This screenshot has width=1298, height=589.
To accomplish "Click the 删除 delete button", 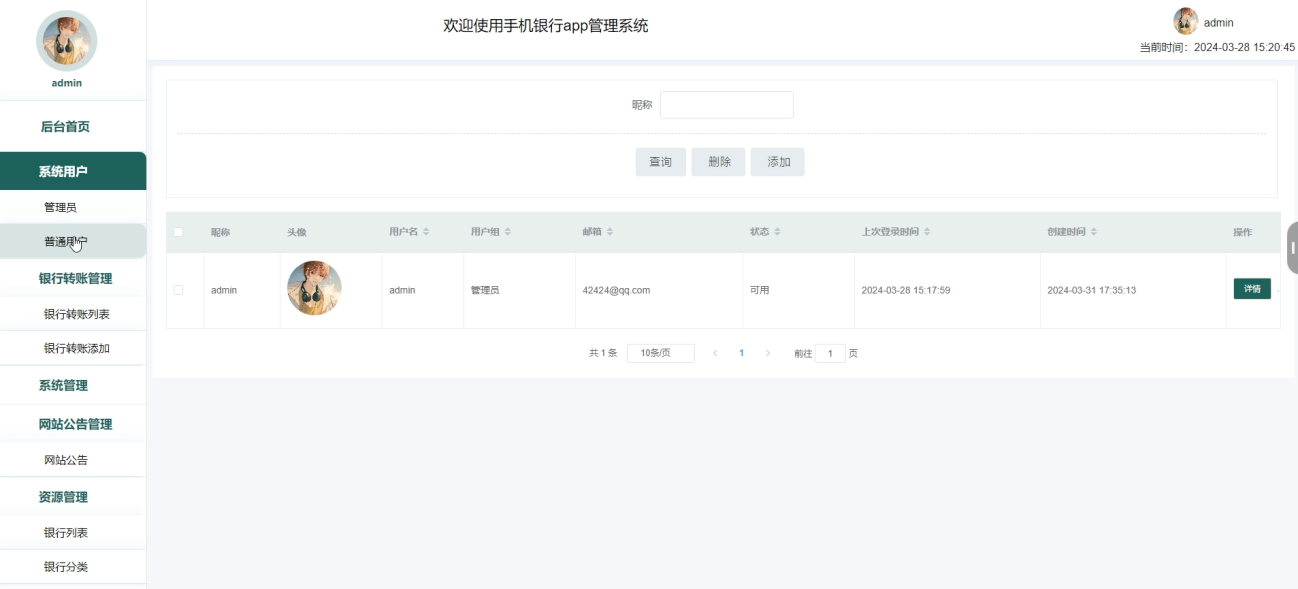I will tap(719, 162).
